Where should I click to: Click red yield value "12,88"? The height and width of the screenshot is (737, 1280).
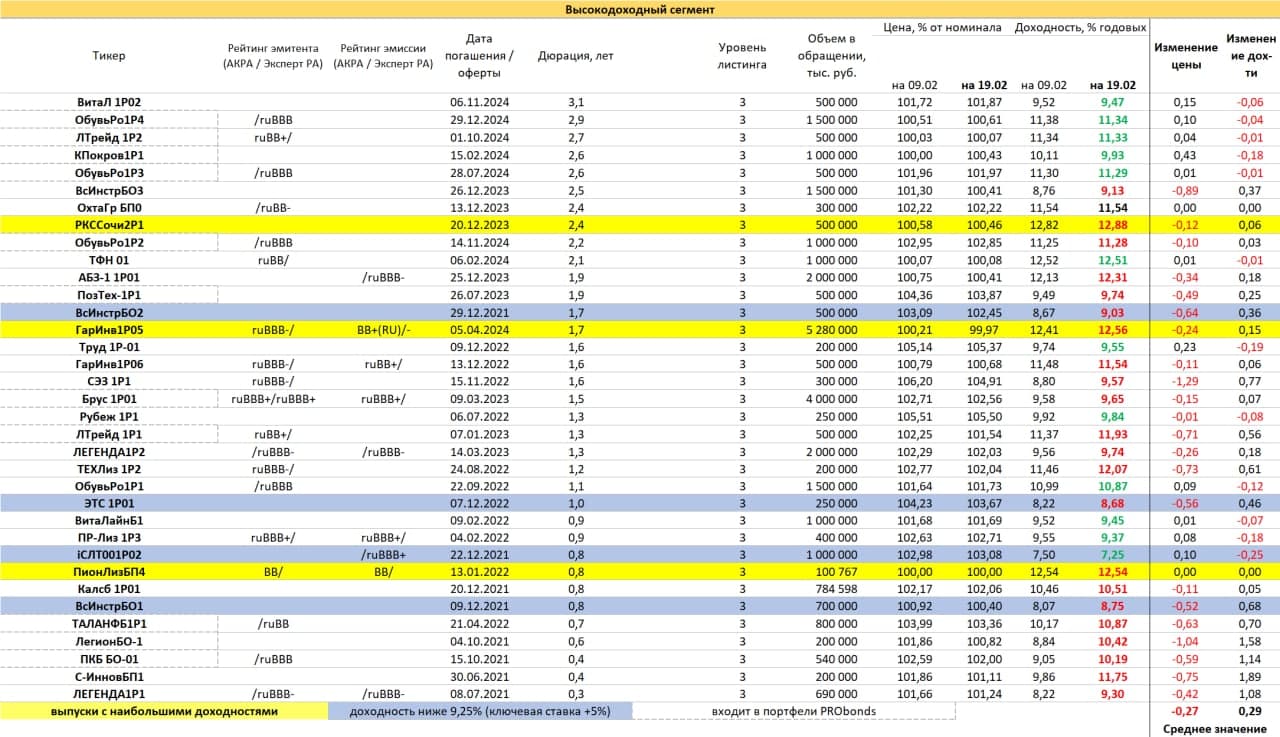(1112, 224)
